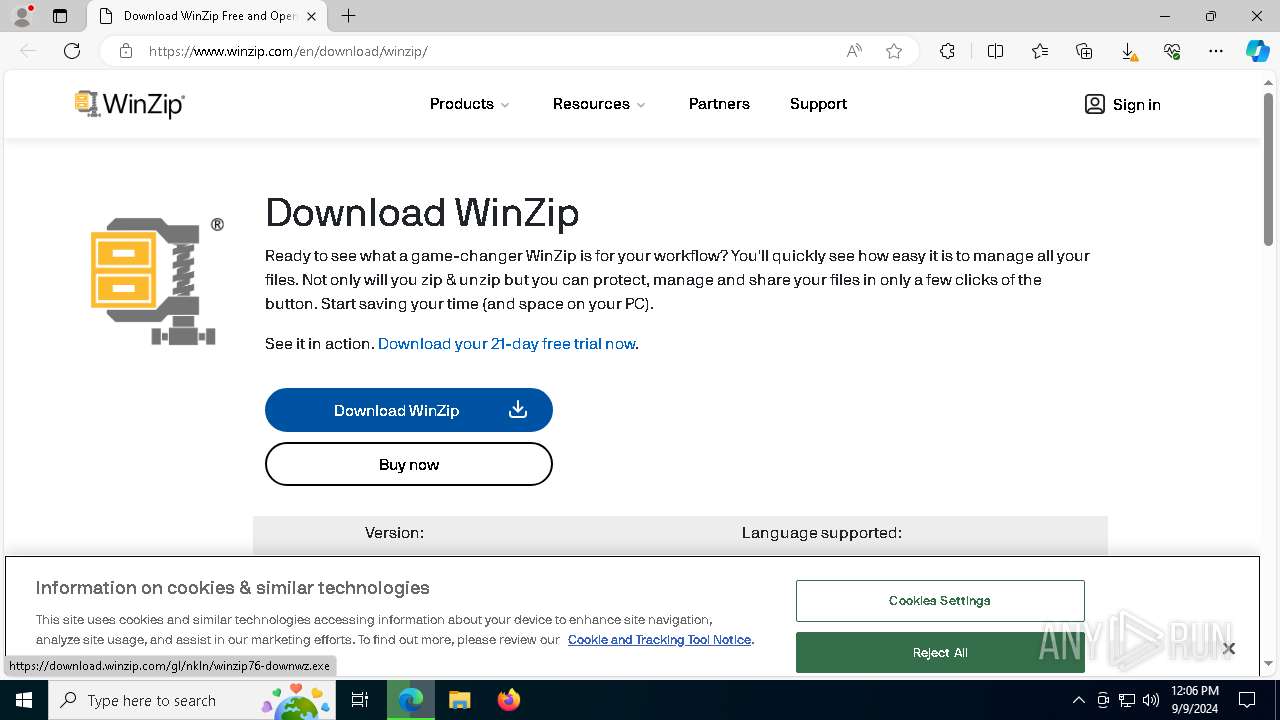This screenshot has height=720, width=1280.
Task: Open Browser essentials heart icon
Action: tap(1172, 51)
